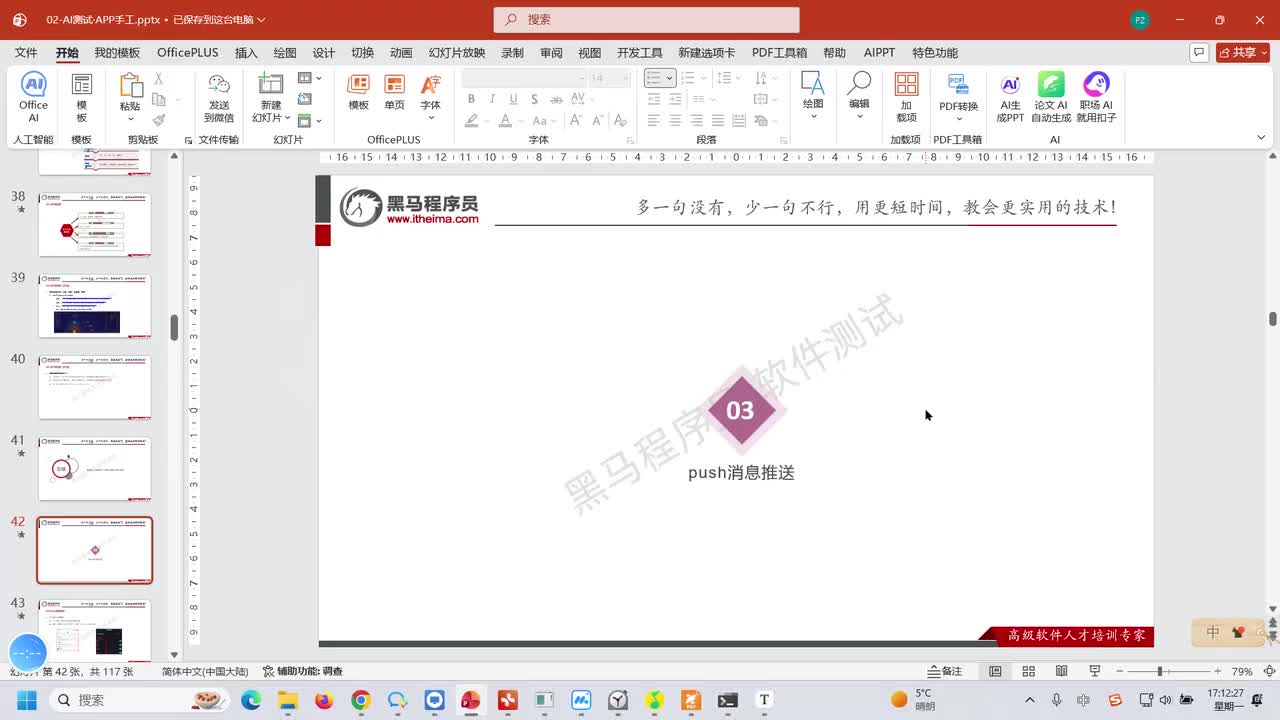The width and height of the screenshot is (1280, 720).
Task: Switch to the 幻灯片放映 tab
Action: (457, 53)
